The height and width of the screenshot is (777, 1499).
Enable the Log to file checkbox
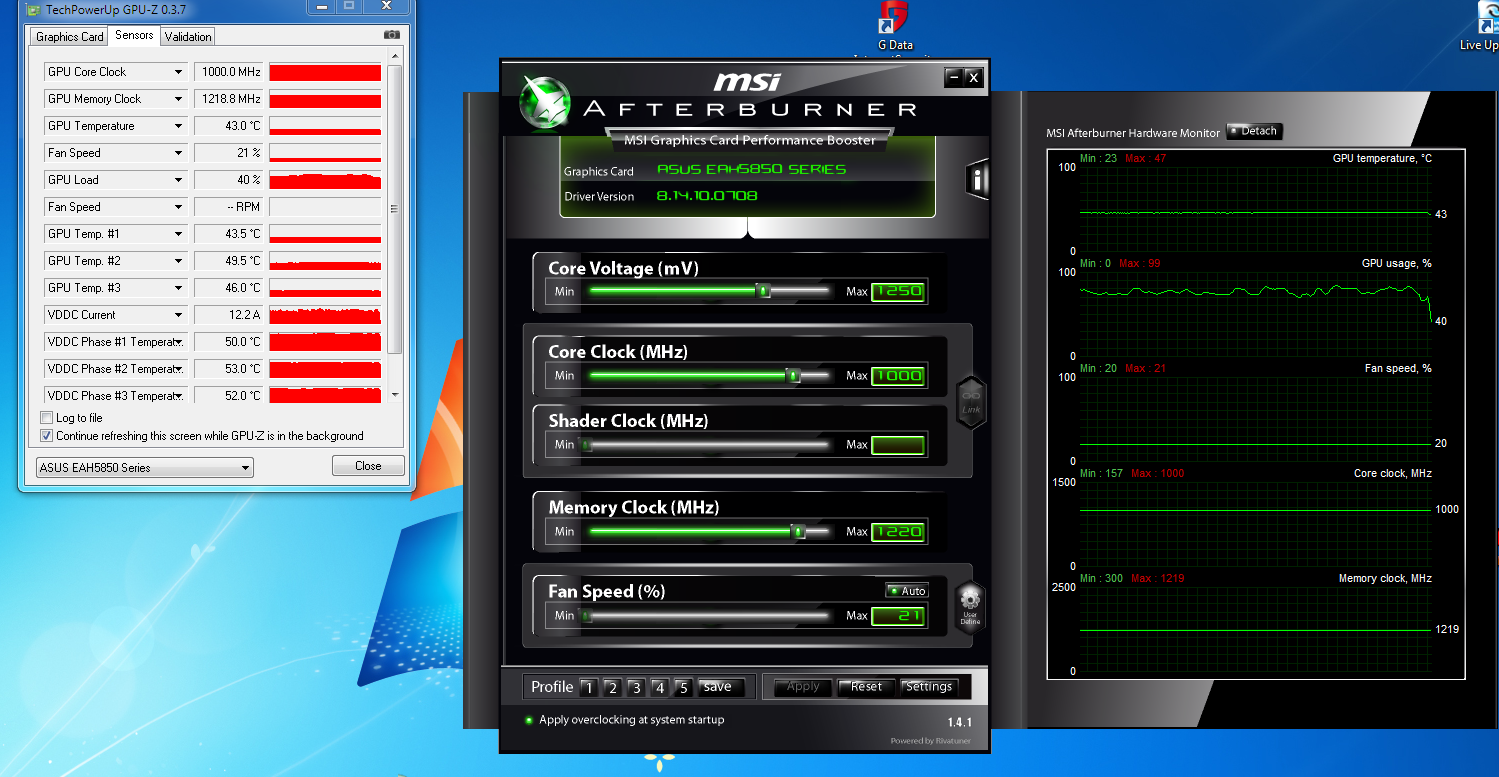tap(46, 418)
